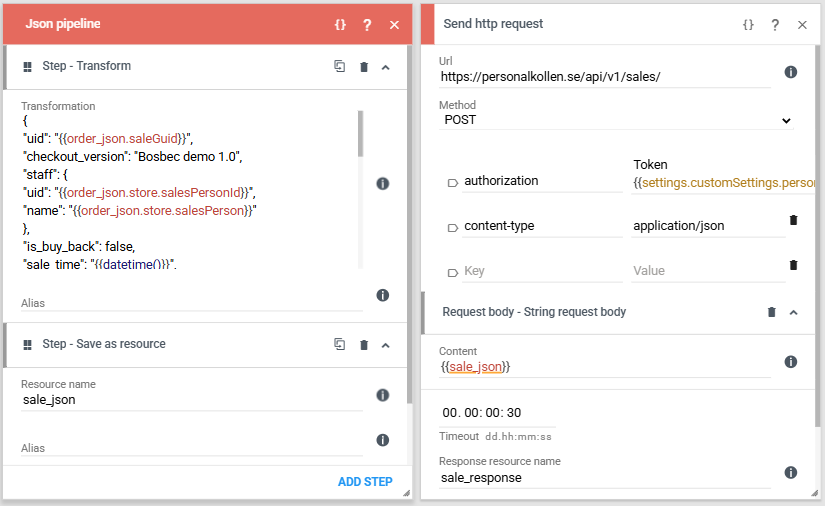Viewport: 825px width, 506px height.
Task: Delete the Step - Transform step
Action: (364, 67)
